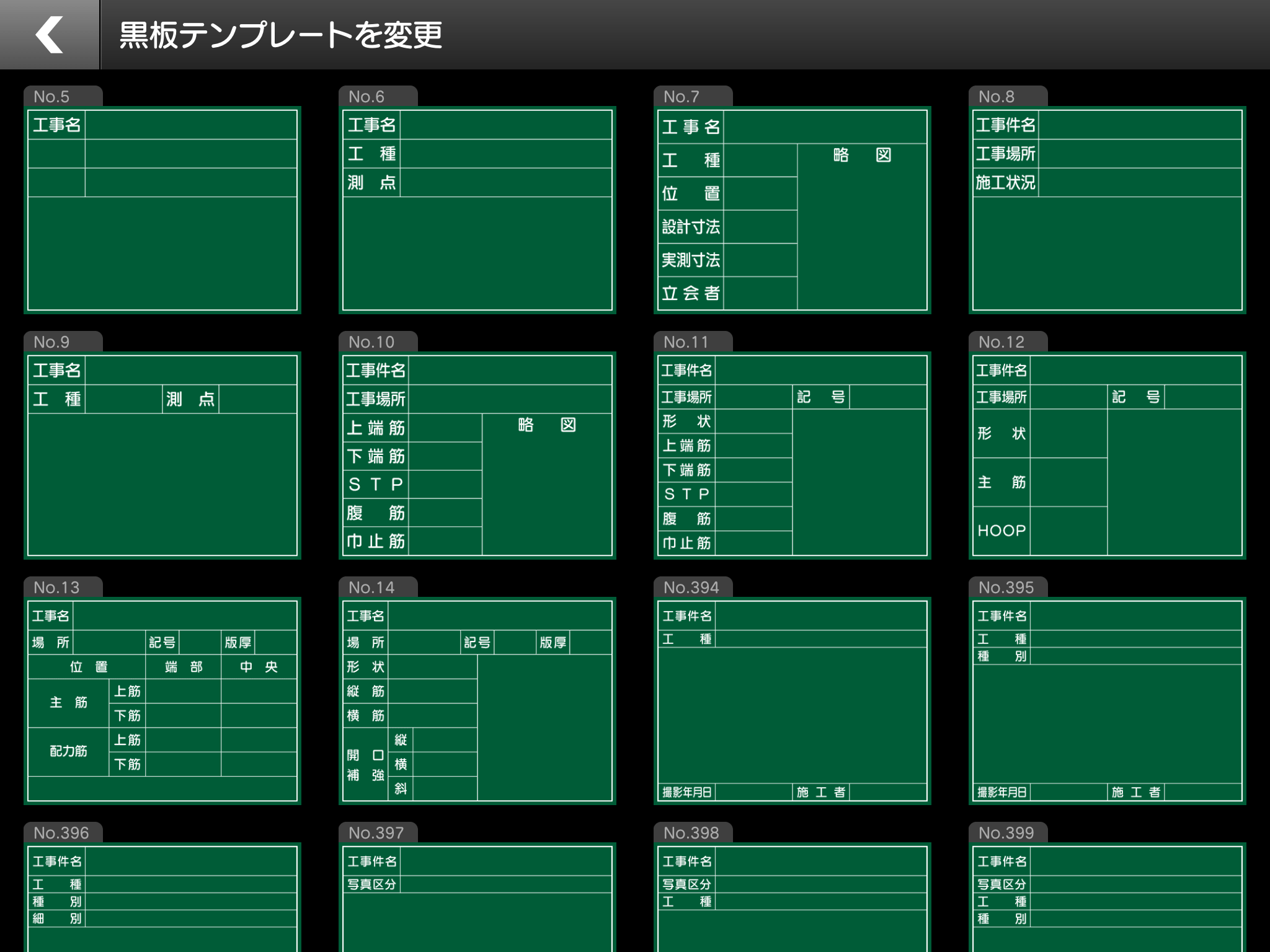Choose template No.6 with 測点 row
The image size is (1270, 952).
tap(477, 211)
